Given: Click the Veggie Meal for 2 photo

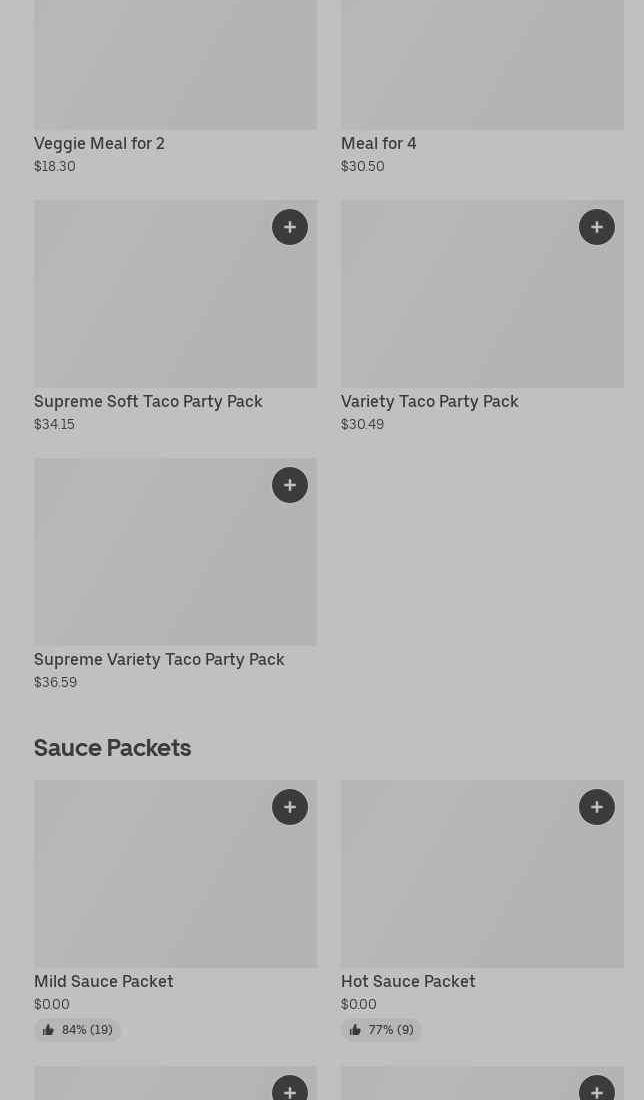Looking at the screenshot, I should coord(175,65).
